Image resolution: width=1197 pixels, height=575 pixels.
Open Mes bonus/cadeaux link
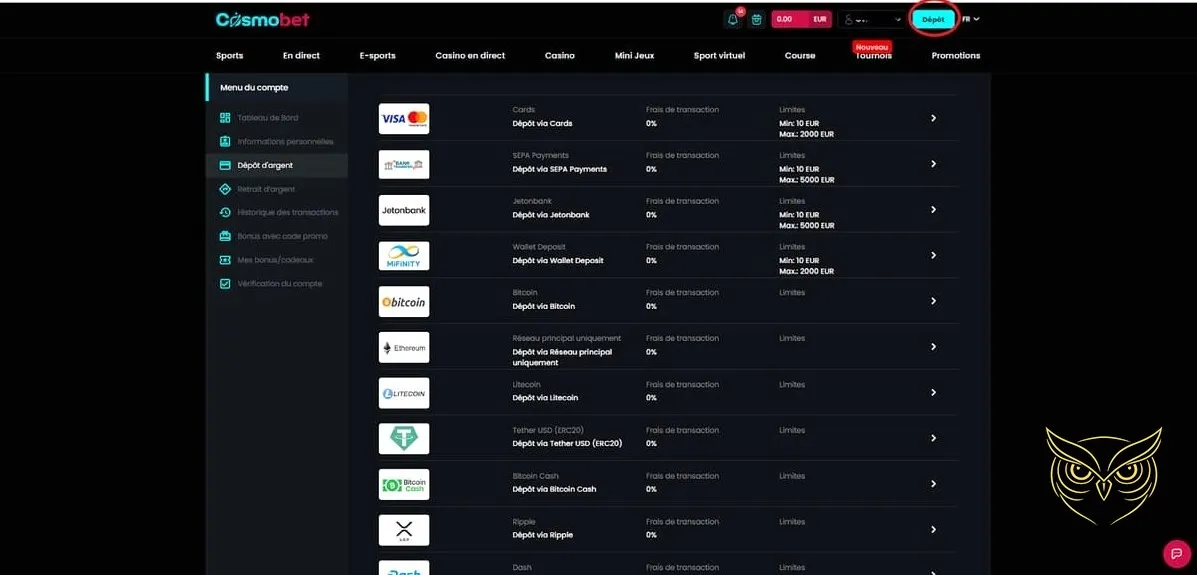click(x=276, y=260)
